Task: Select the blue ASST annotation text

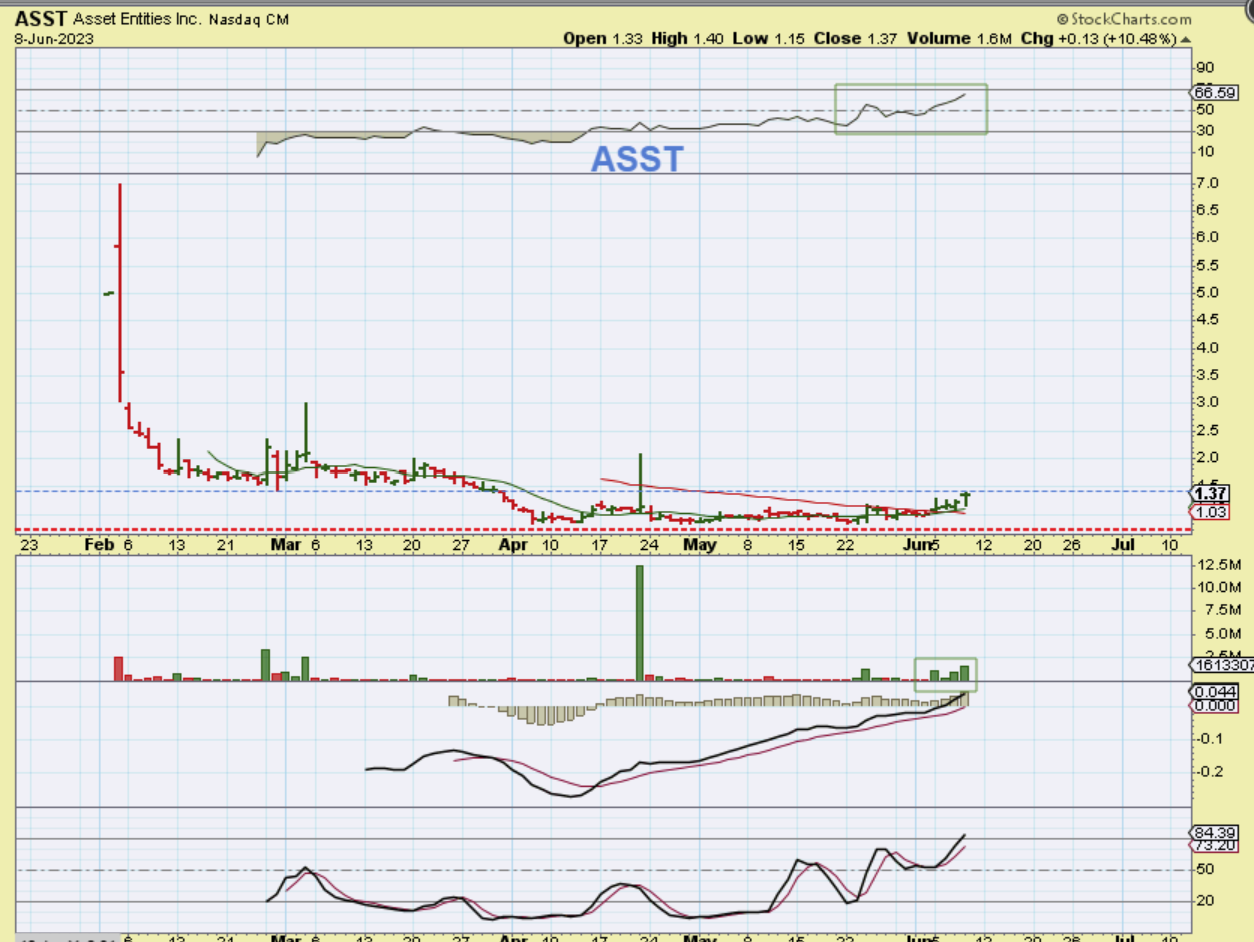Action: tap(637, 159)
